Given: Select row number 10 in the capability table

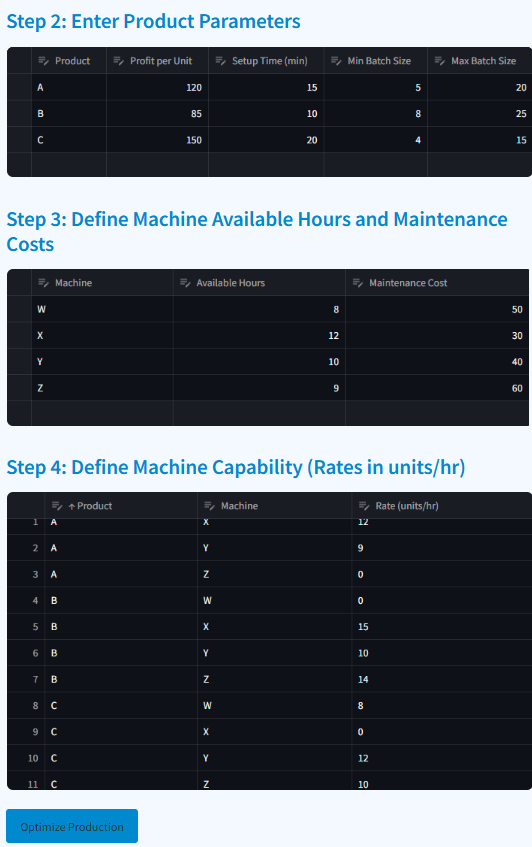Looking at the screenshot, I should pyautogui.click(x=26, y=758).
